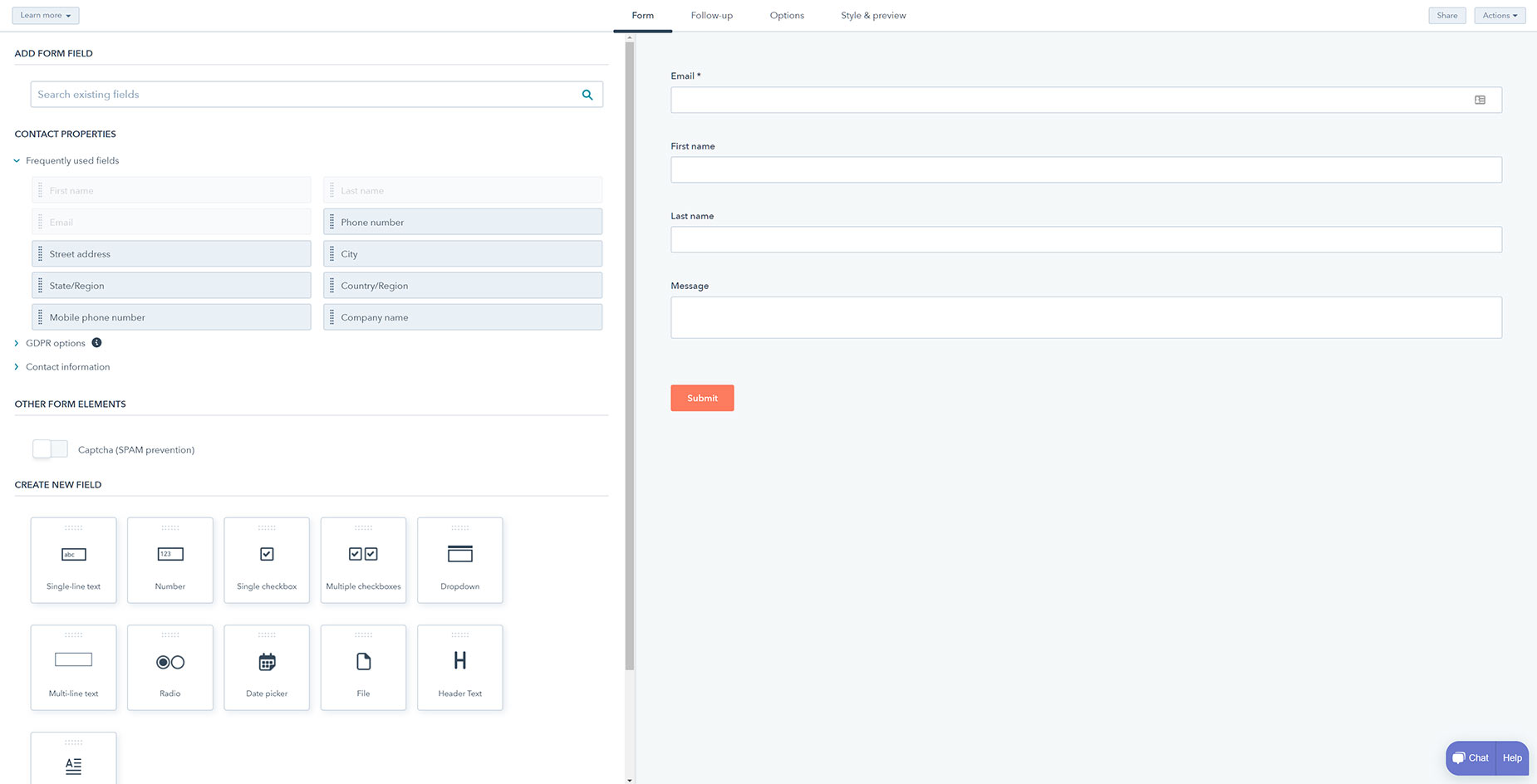Enable Captcha SPAM prevention toggle
The height and width of the screenshot is (784, 1537).
pyautogui.click(x=50, y=448)
